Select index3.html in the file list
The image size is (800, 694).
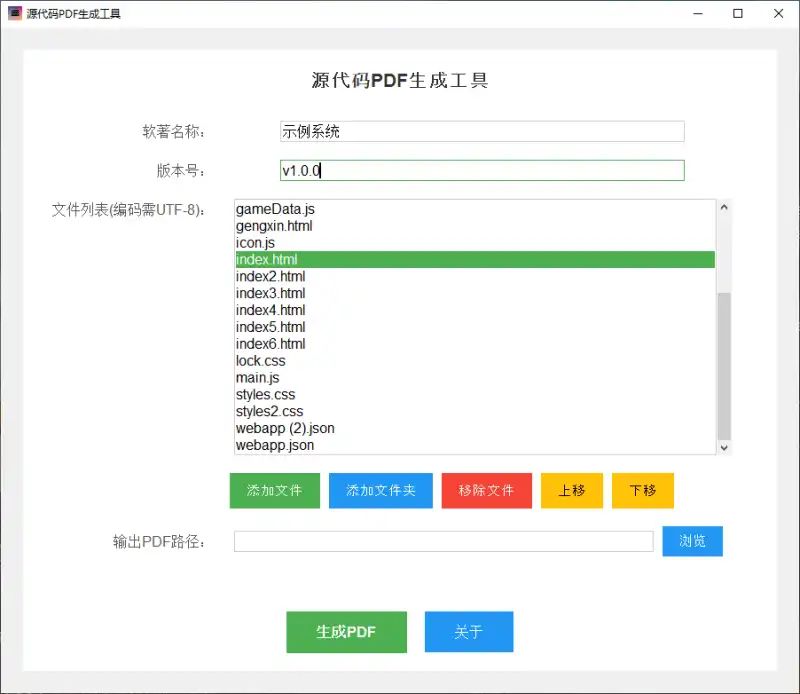[x=475, y=293]
